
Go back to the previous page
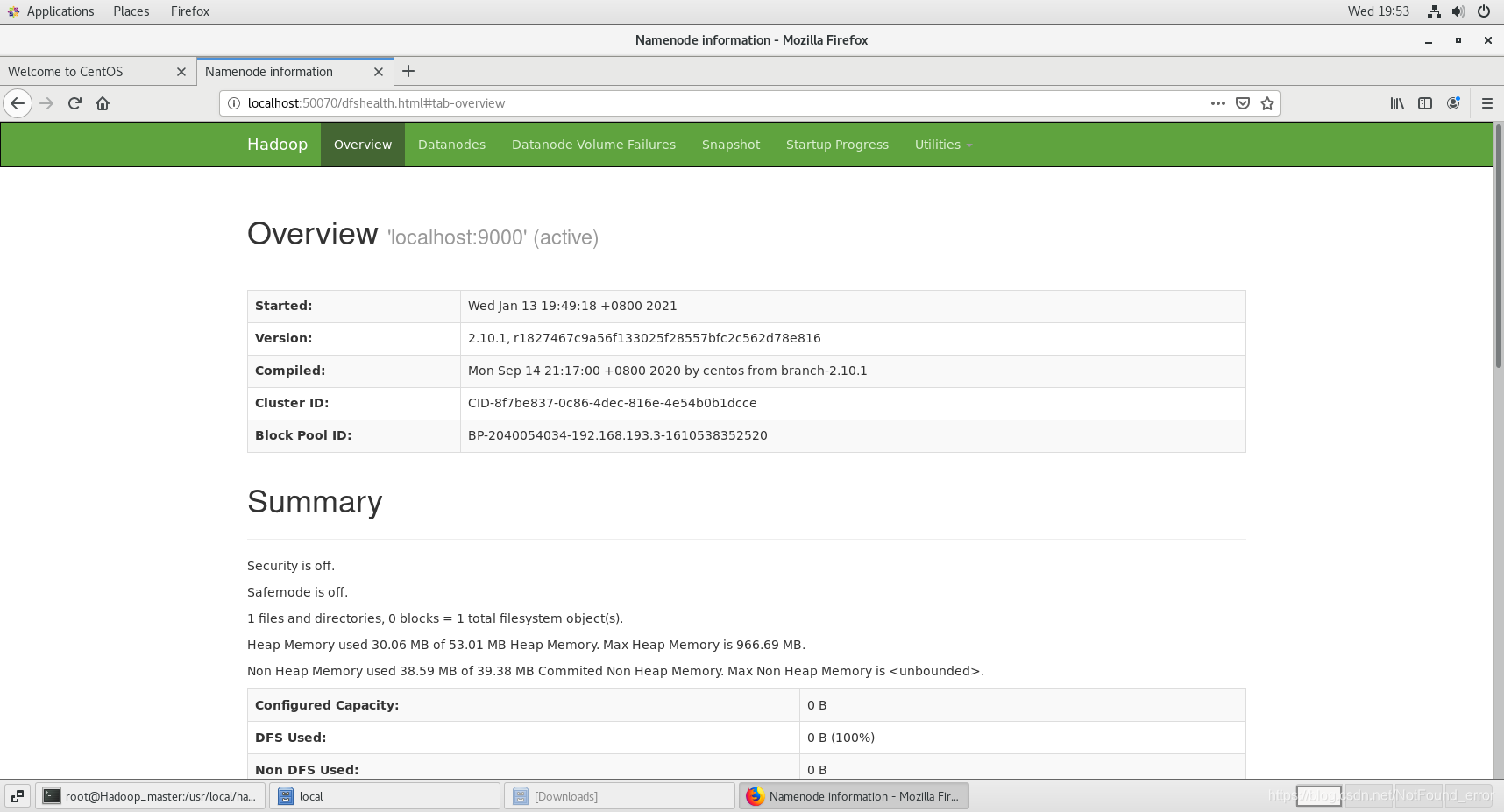[x=18, y=103]
